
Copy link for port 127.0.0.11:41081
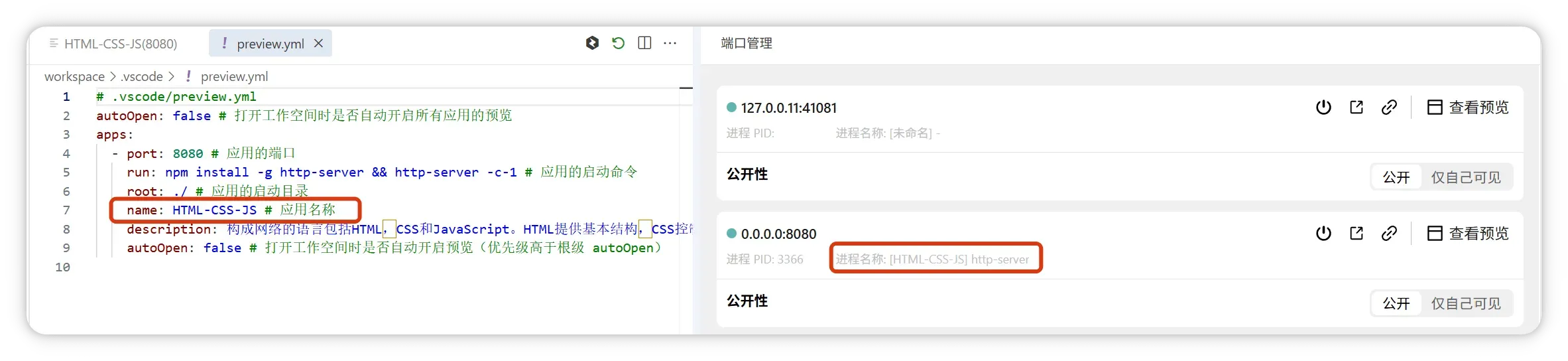[1389, 108]
